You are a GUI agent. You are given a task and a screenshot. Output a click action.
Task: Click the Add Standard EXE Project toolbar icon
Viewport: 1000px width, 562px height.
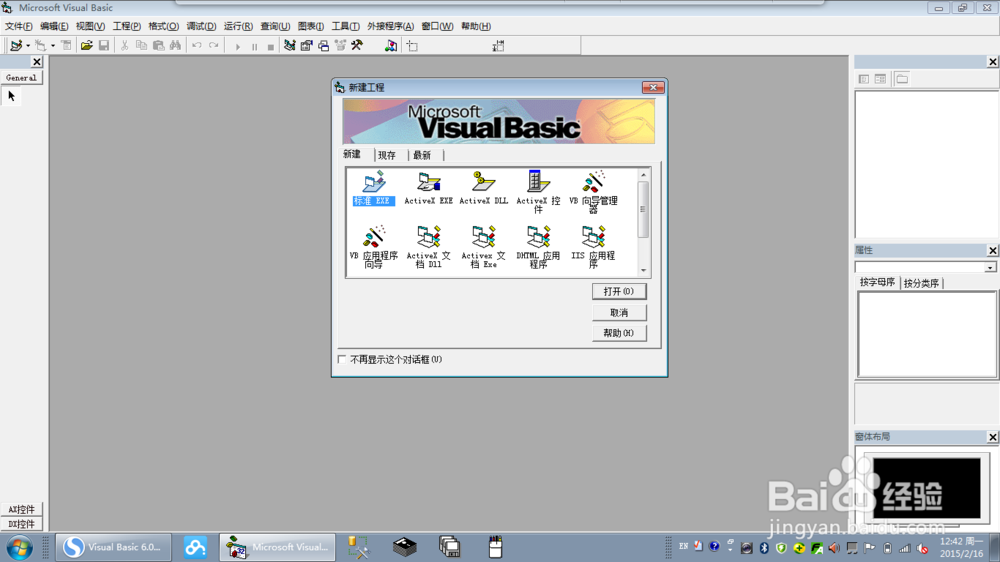click(x=16, y=45)
